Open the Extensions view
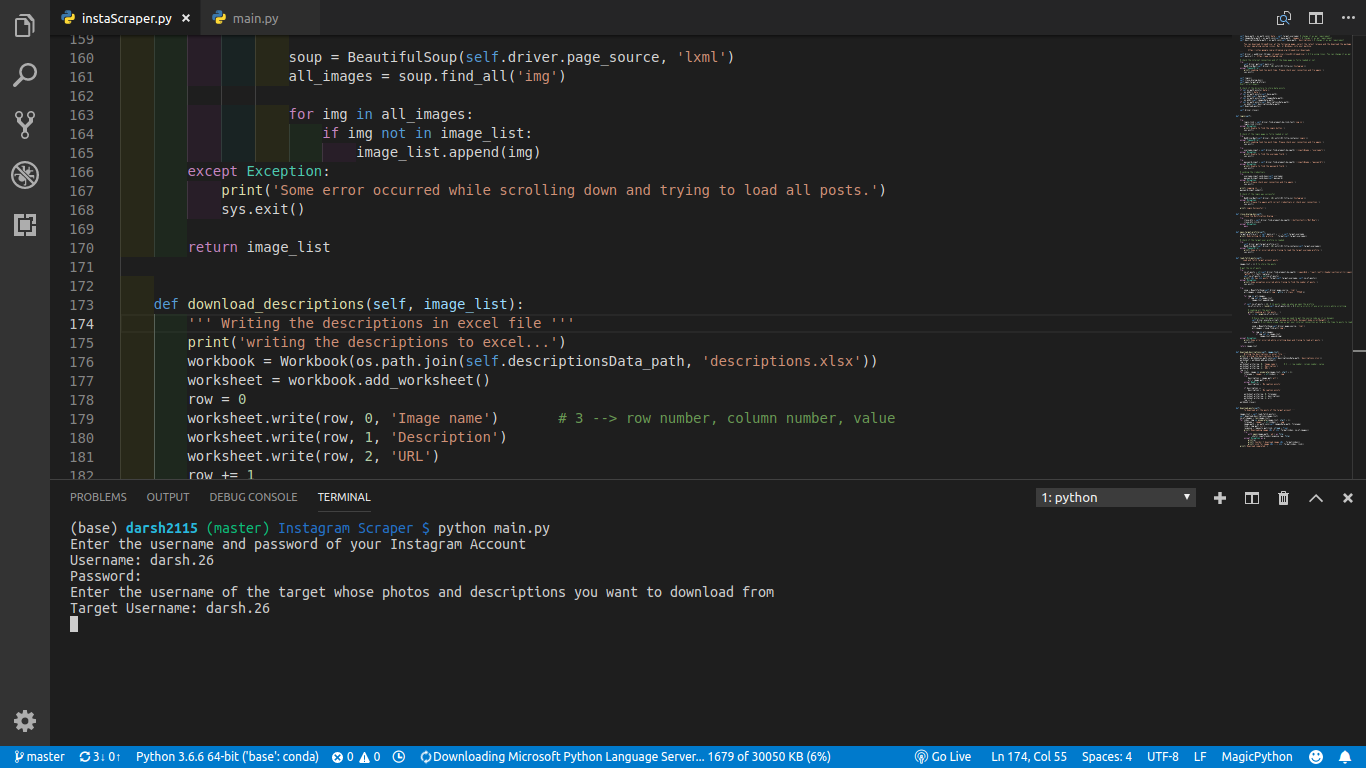1366x768 pixels. point(24,225)
